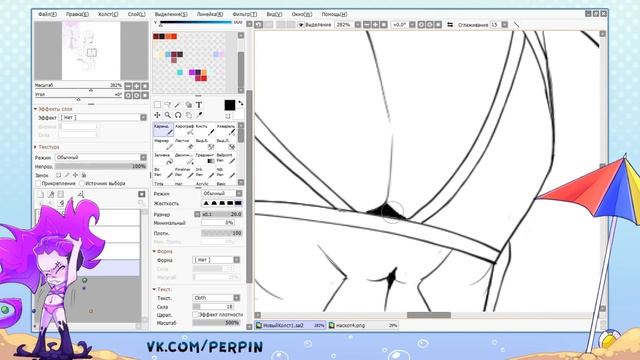
Task: Click the black foreground color swatch
Action: click(230, 105)
